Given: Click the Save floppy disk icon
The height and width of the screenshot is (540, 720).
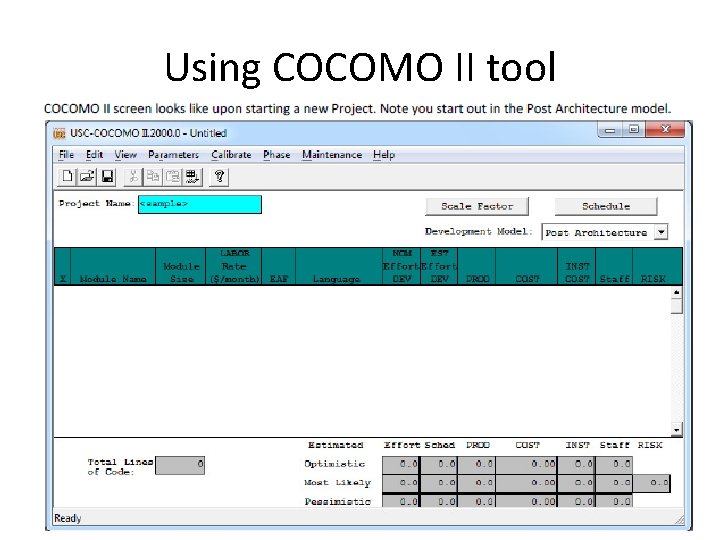Looking at the screenshot, I should pyautogui.click(x=107, y=177).
